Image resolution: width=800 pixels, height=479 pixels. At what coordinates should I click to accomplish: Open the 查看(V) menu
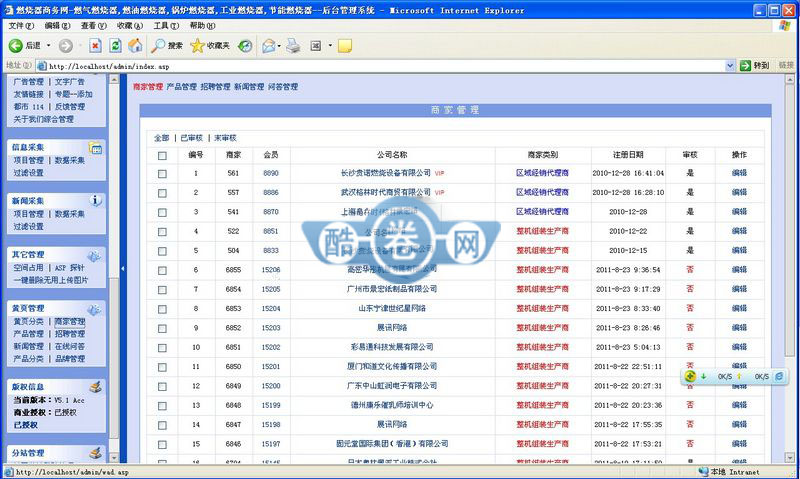click(93, 26)
